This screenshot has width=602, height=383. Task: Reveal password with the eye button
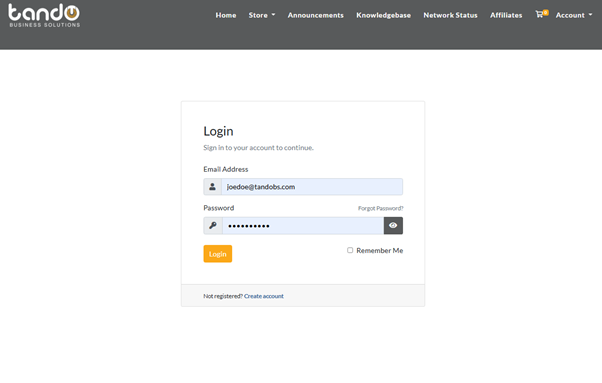pos(393,226)
